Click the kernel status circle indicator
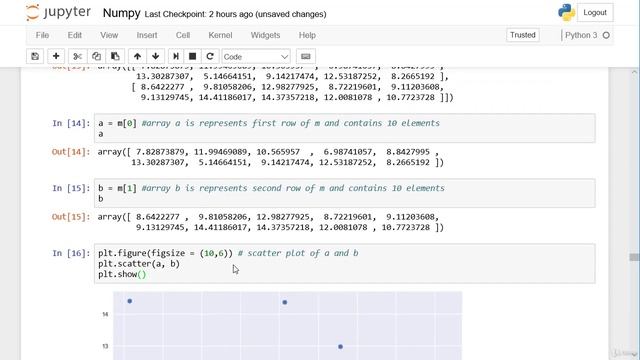The image size is (640, 360). 606,35
